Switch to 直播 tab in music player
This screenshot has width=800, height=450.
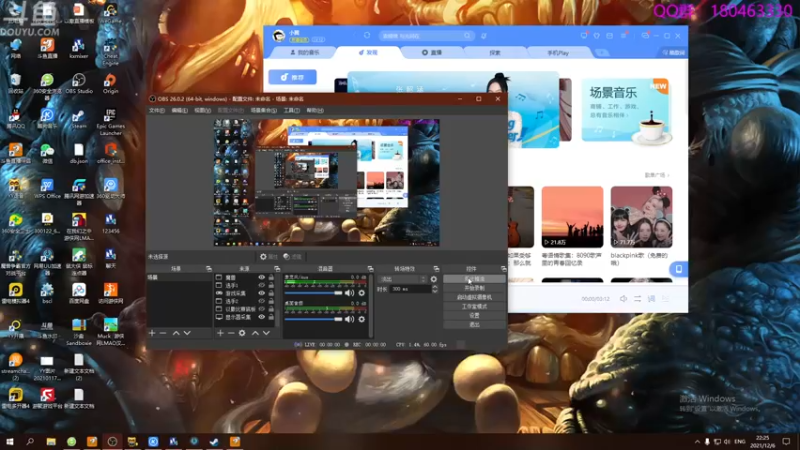point(432,53)
